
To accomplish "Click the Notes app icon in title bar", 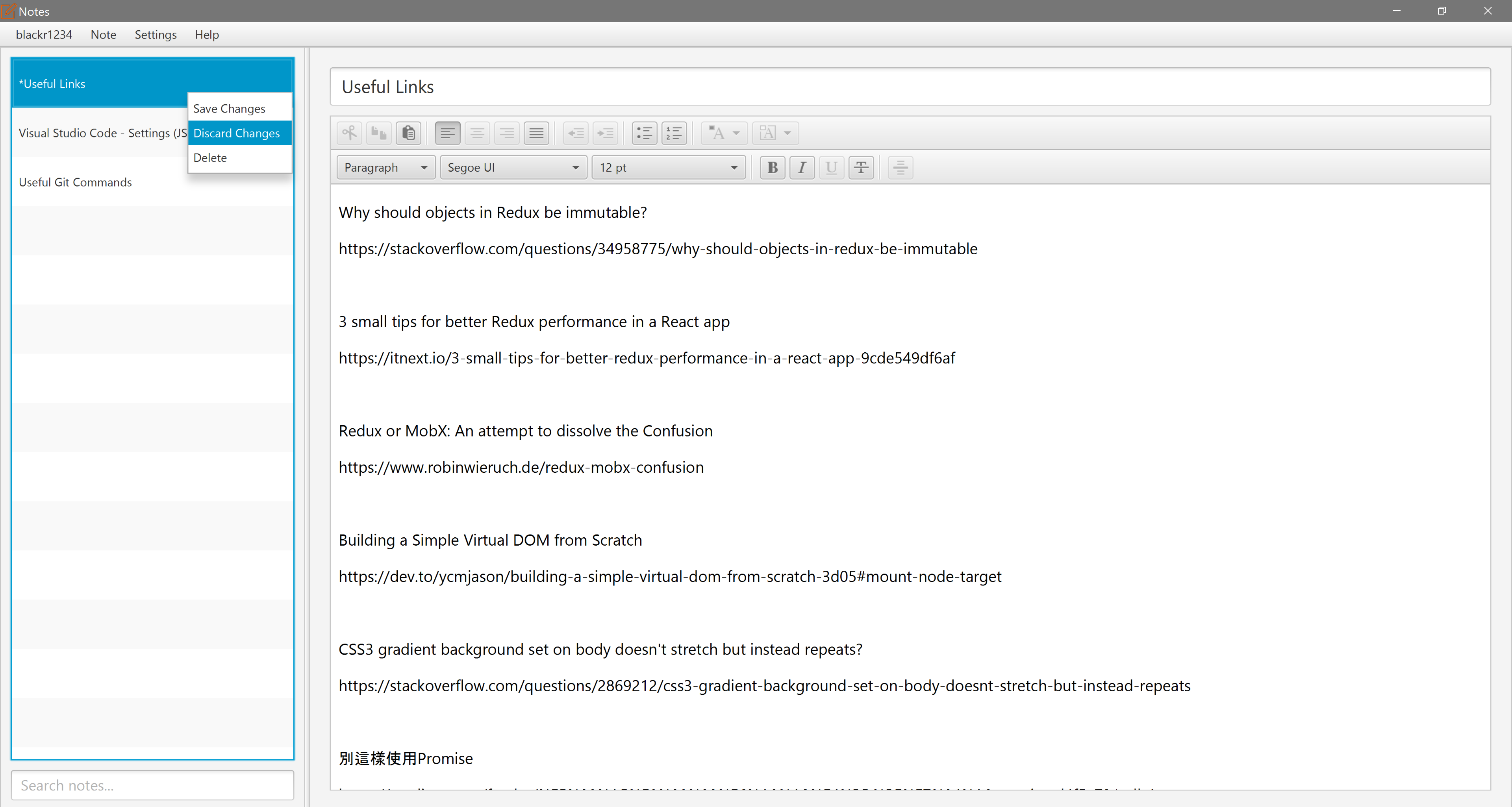I will [8, 11].
